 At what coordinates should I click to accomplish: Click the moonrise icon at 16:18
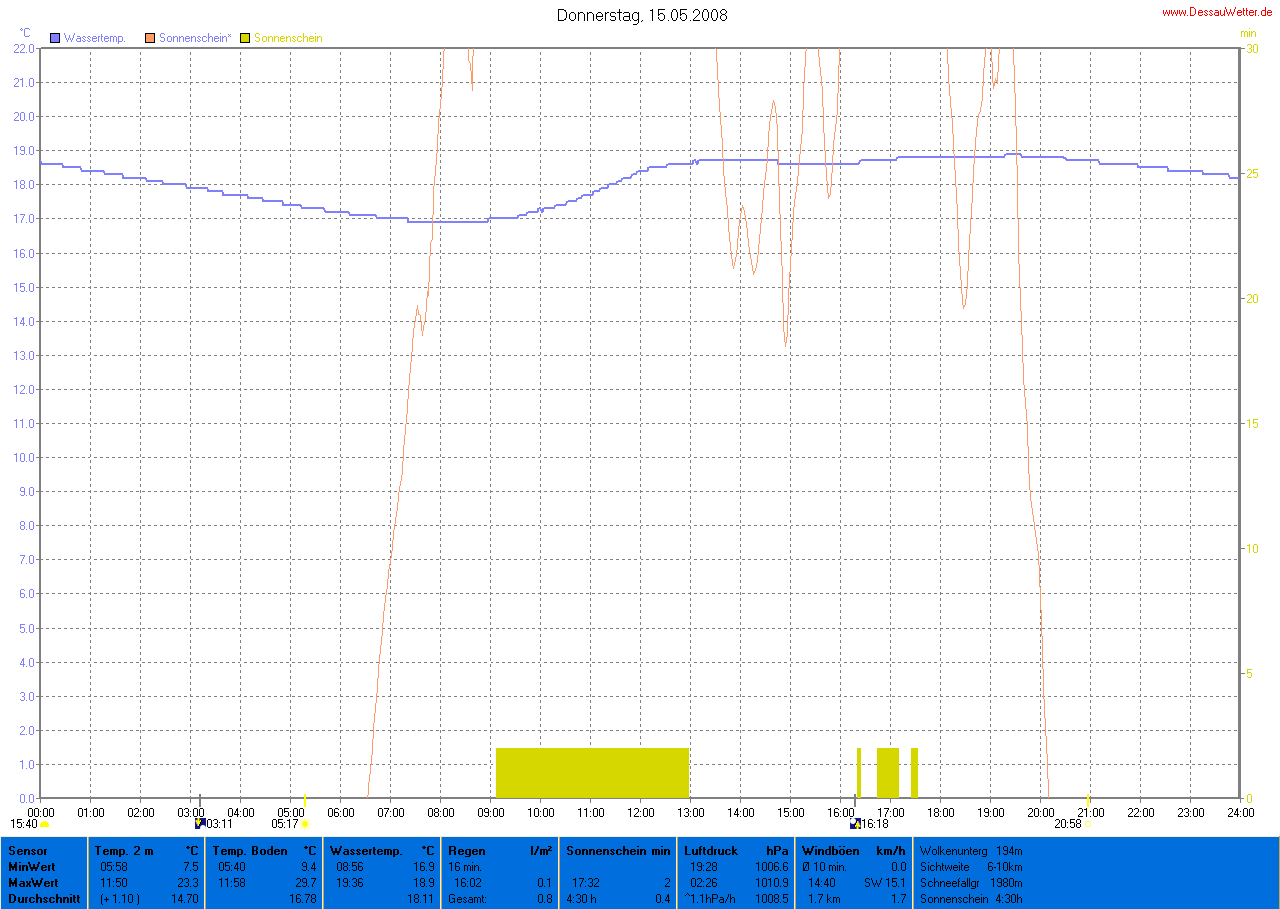pos(855,823)
